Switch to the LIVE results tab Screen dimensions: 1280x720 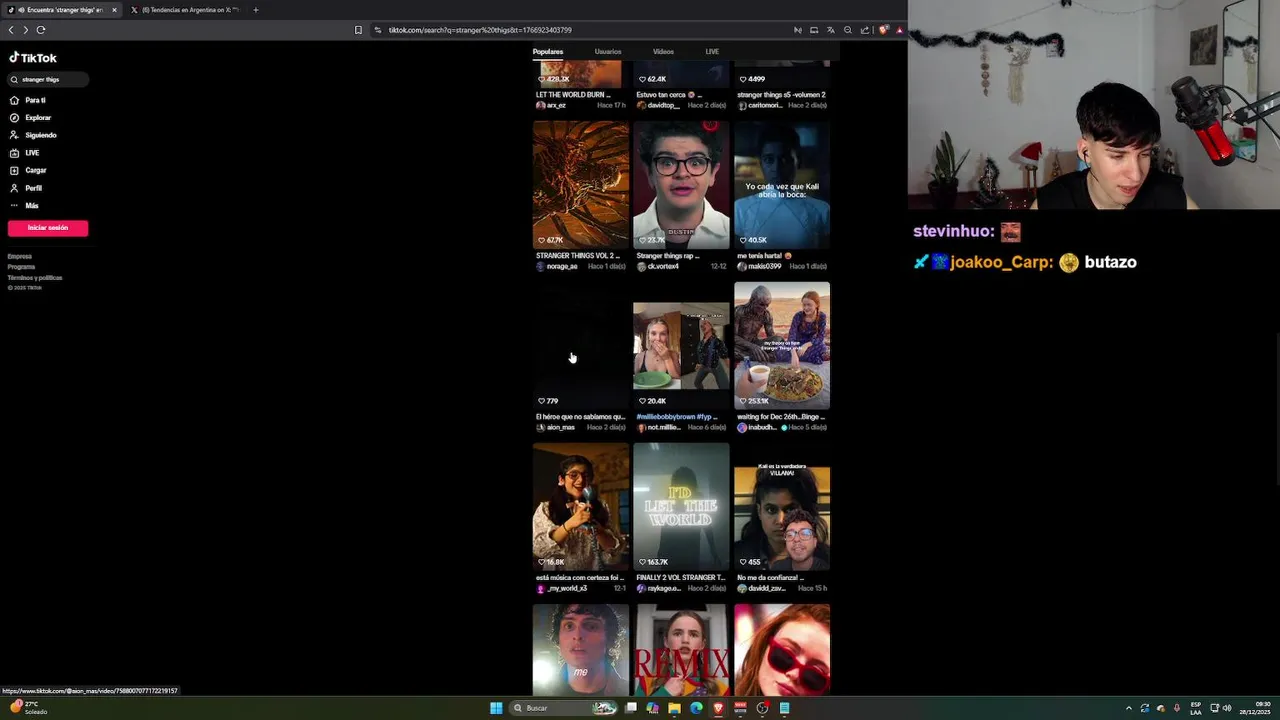pyautogui.click(x=712, y=52)
